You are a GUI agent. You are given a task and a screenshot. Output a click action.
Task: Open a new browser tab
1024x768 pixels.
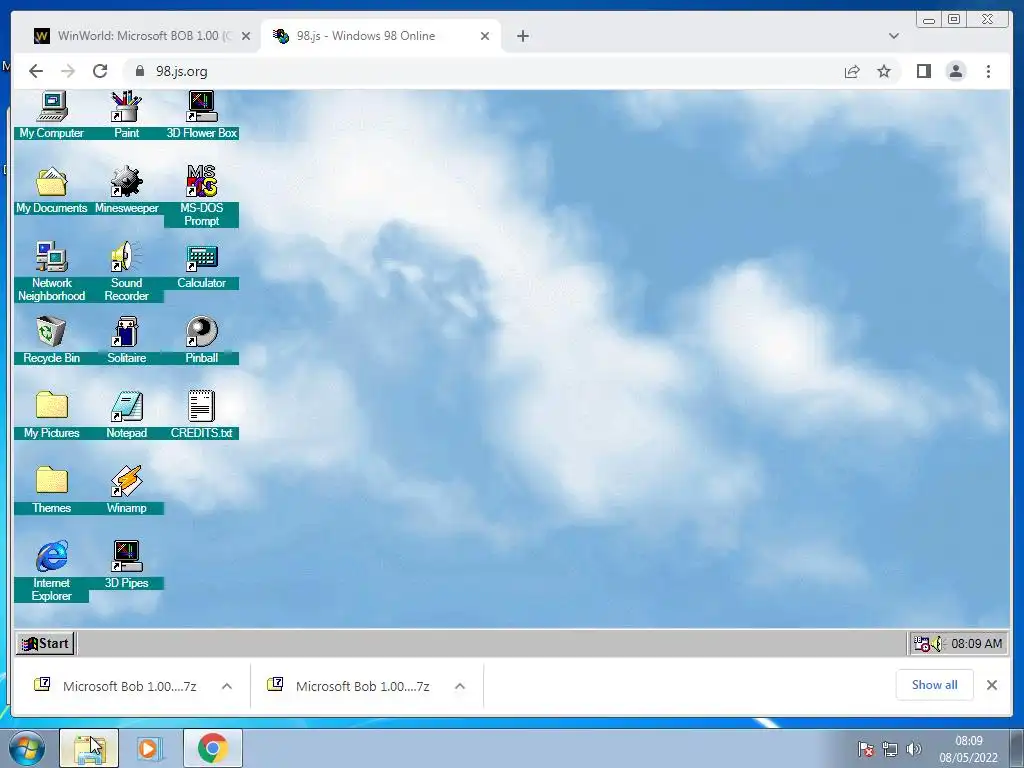[x=522, y=36]
